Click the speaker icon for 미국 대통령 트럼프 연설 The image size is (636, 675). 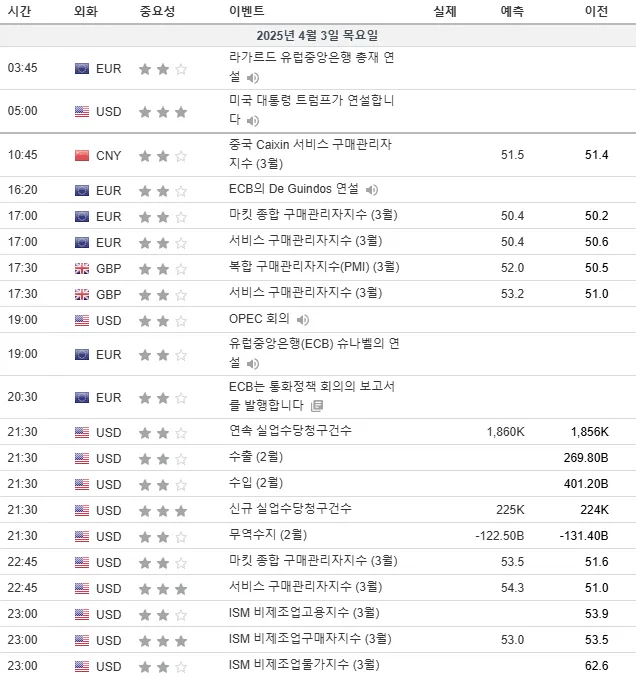tap(253, 121)
